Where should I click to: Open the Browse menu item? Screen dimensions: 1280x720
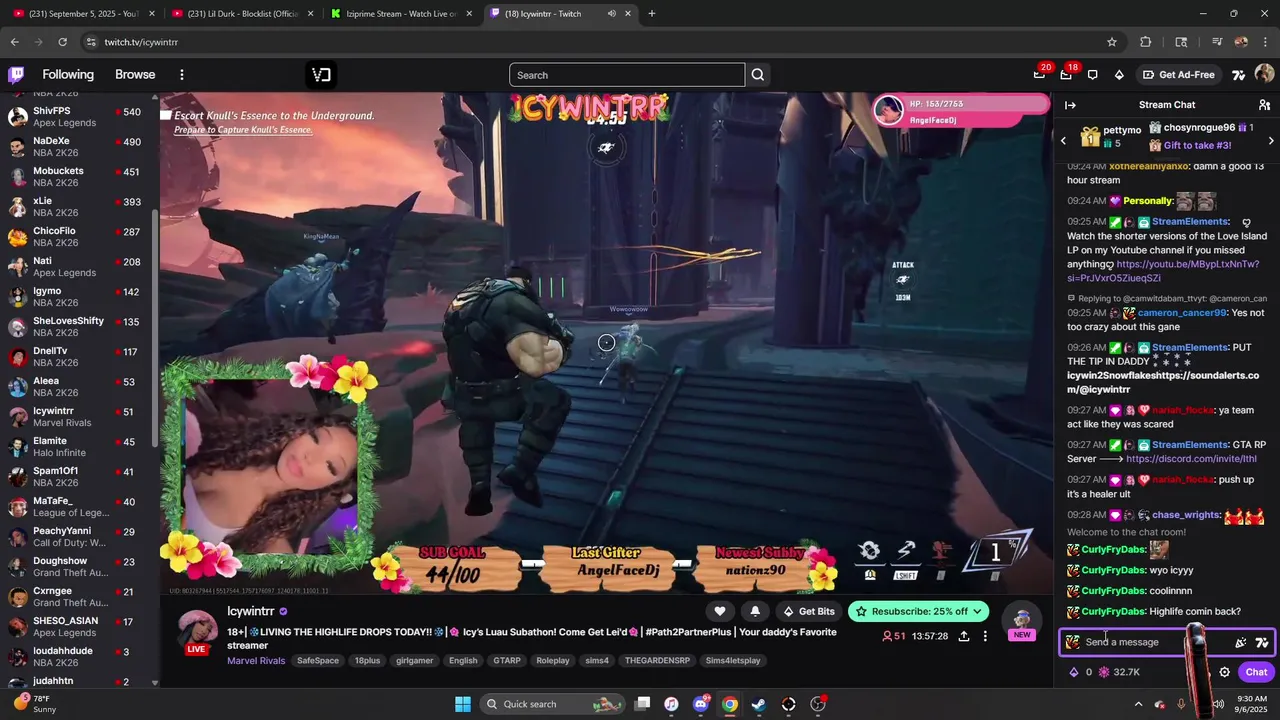tap(135, 75)
